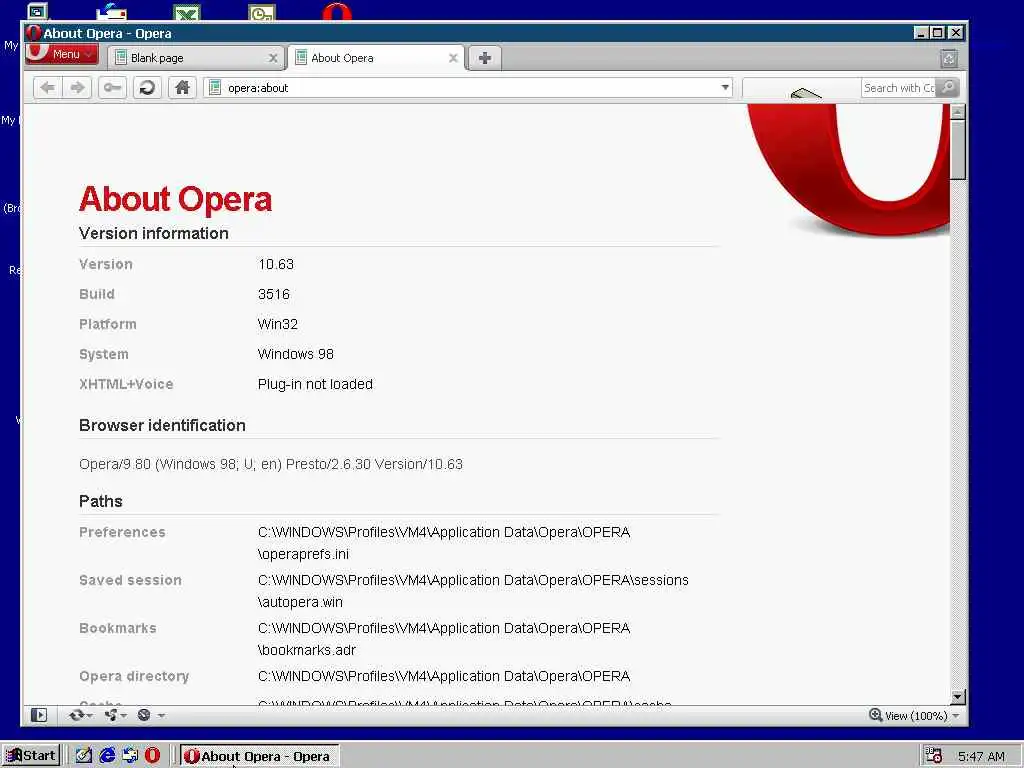
Task: Expand the address bar history dropdown
Action: click(725, 88)
